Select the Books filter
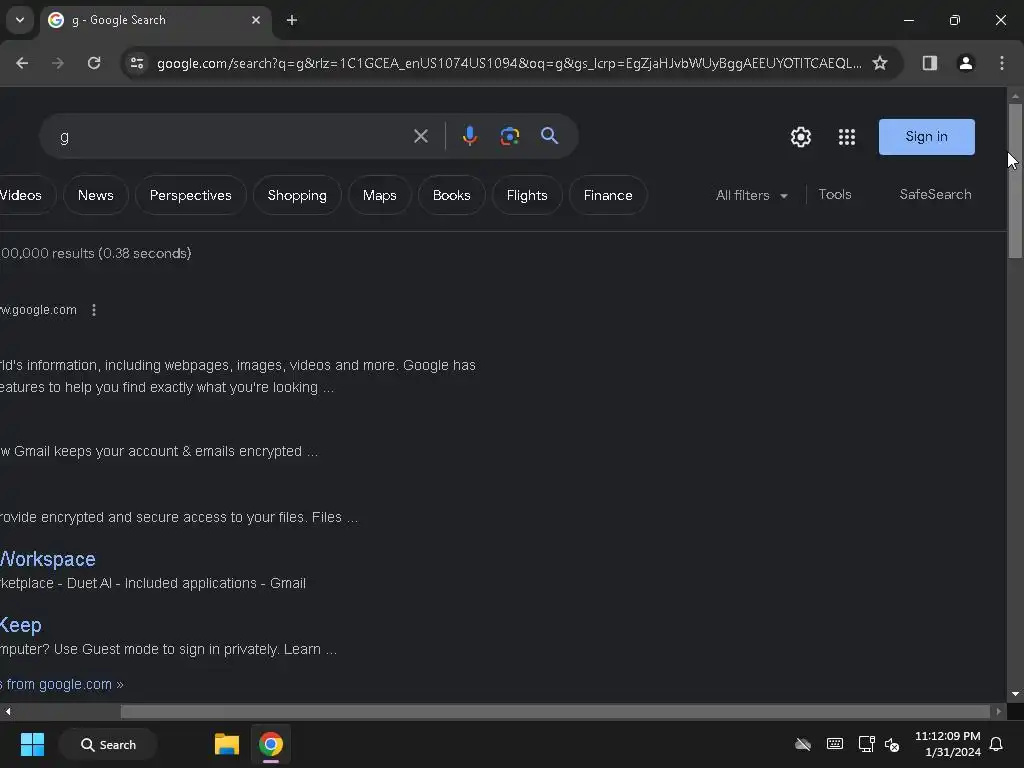Screen dimensions: 1024x768 point(451,195)
